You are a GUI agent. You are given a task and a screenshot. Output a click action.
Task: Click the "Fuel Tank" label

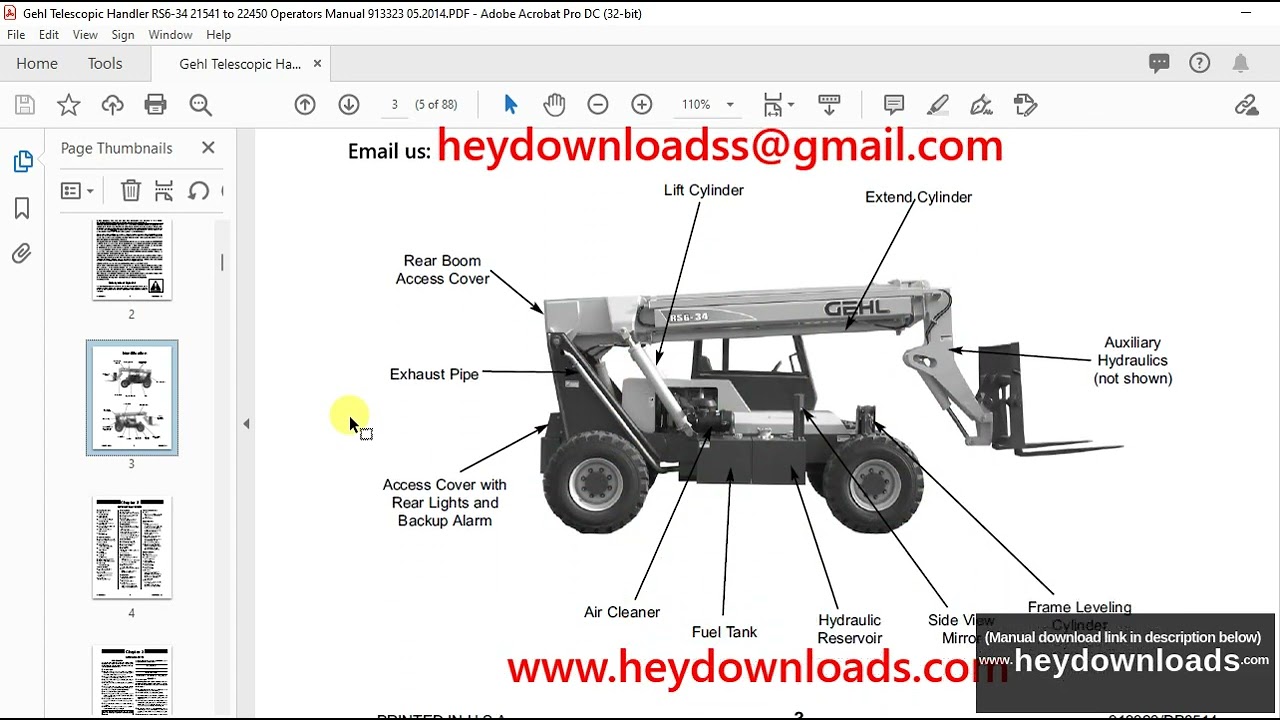click(724, 632)
